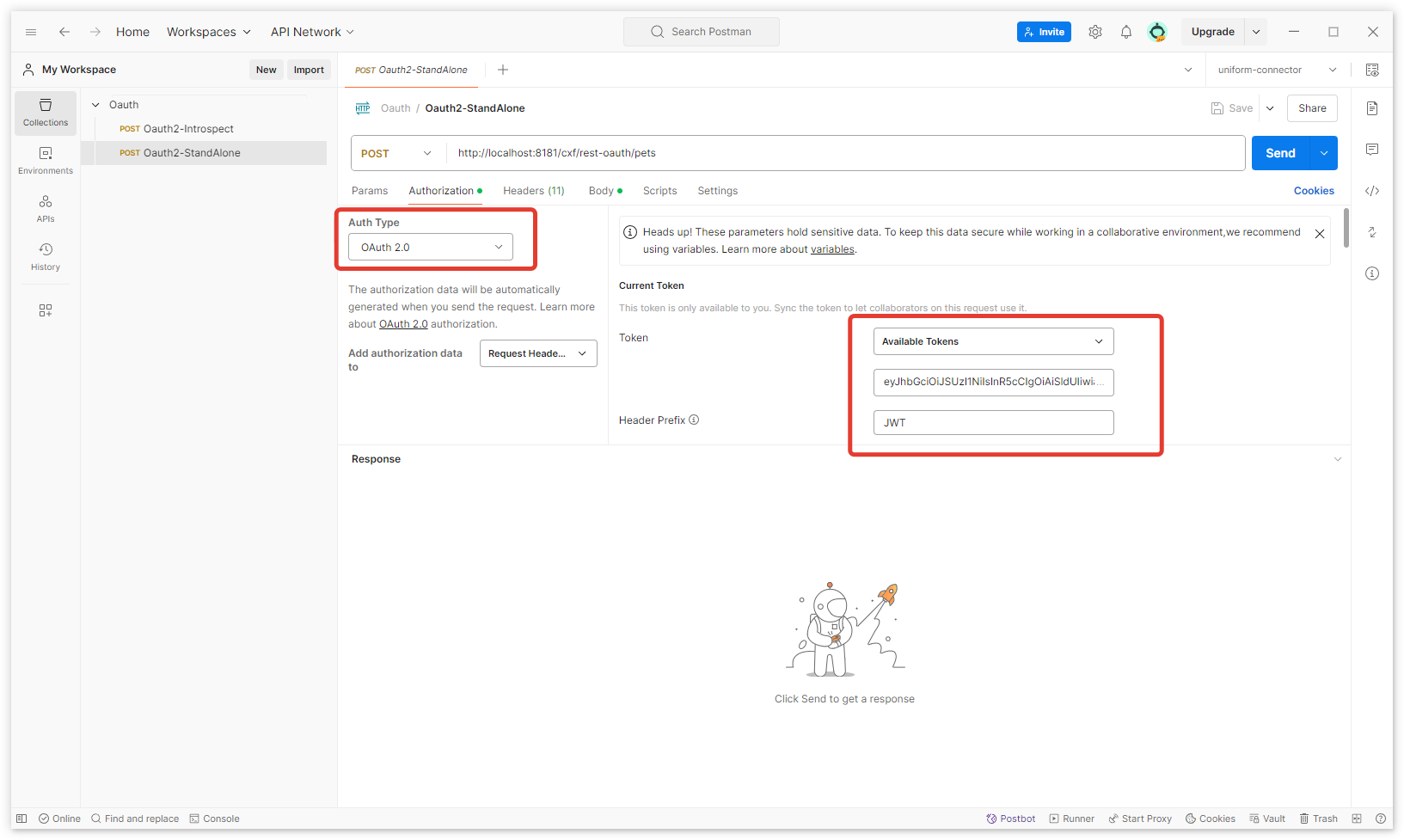Open the Console in status bar
This screenshot has height=840, width=1404.
tap(215, 819)
